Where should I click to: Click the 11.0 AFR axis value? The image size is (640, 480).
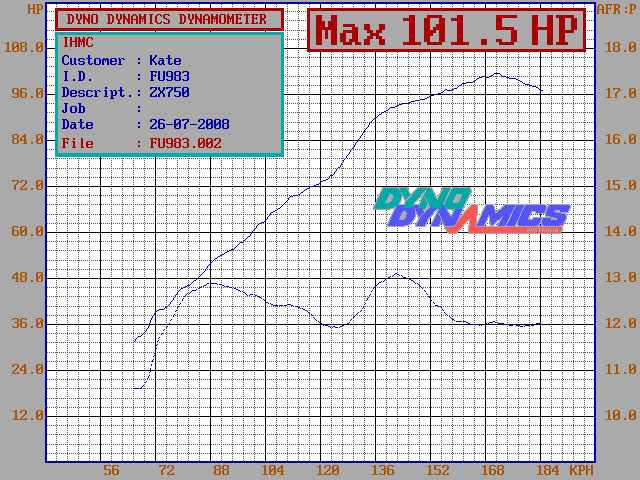[x=620, y=370]
